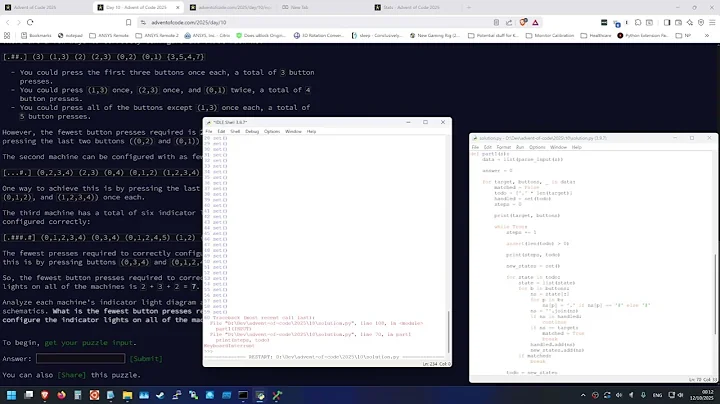Toggle the browser sidebar panel icon

click(667, 22)
